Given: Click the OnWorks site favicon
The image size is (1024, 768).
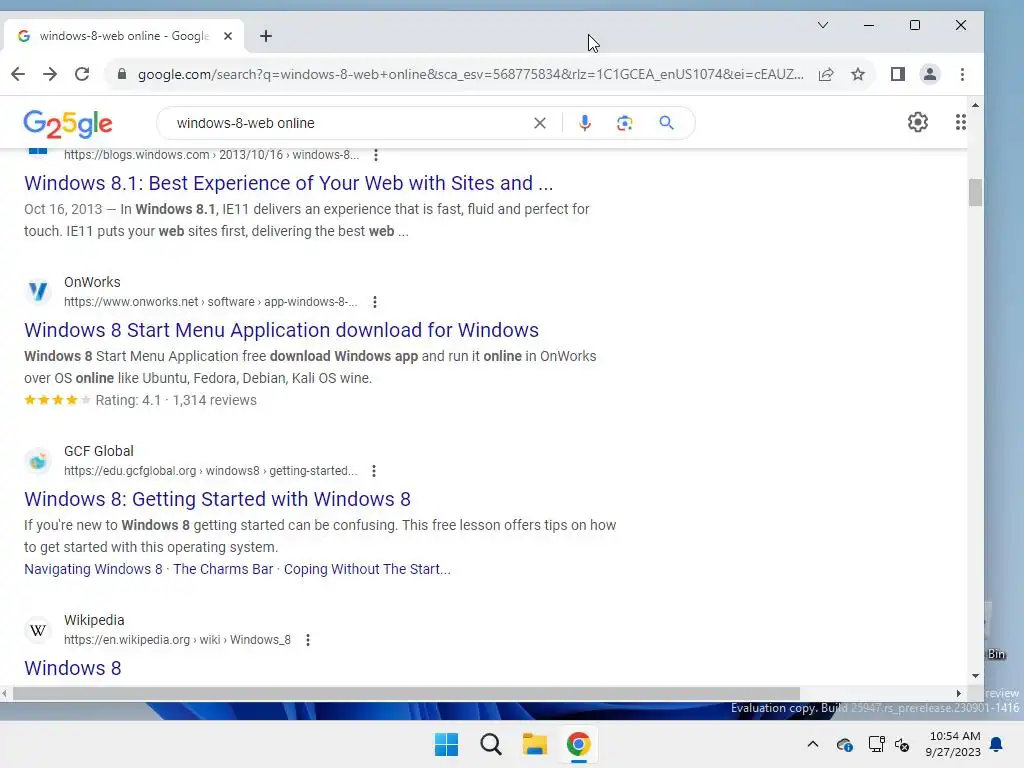Looking at the screenshot, I should point(38,291).
